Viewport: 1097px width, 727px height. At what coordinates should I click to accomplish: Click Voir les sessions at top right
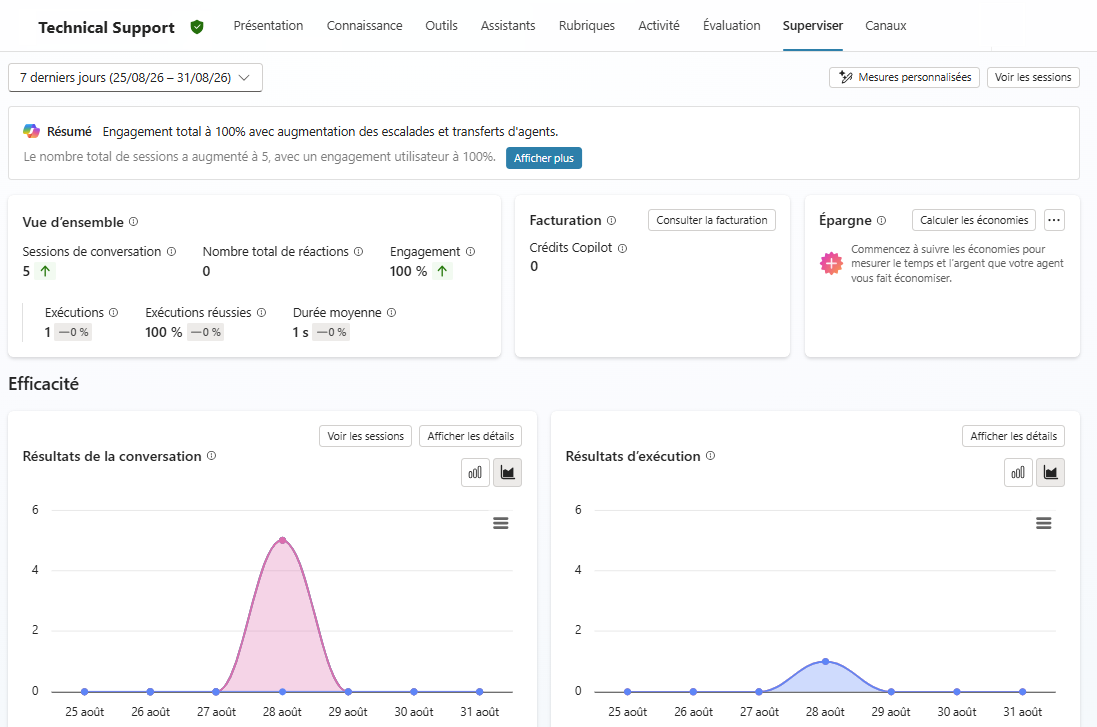click(1033, 77)
